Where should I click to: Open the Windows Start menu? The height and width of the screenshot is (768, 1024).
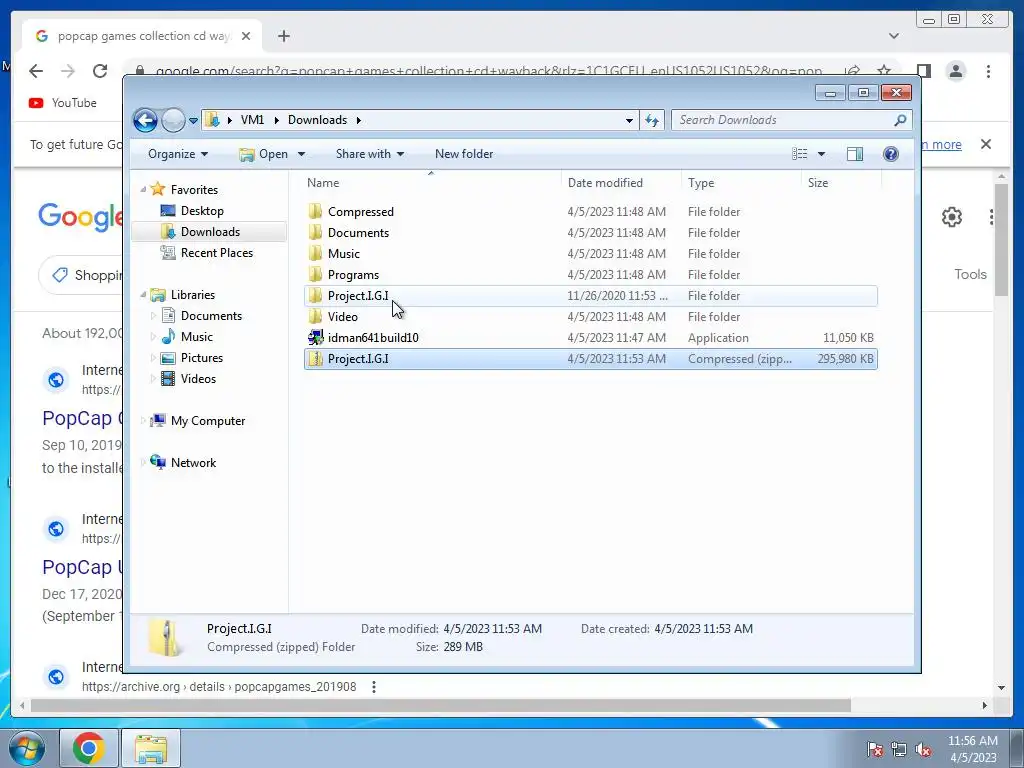[27, 748]
